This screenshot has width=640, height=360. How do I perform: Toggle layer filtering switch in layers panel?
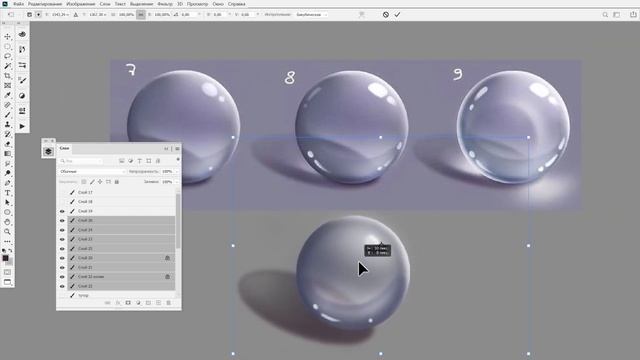tap(178, 159)
